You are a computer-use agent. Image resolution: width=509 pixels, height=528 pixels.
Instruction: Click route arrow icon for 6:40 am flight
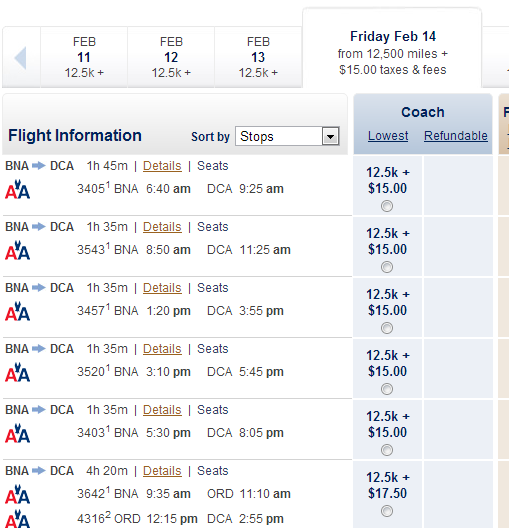coord(39,166)
